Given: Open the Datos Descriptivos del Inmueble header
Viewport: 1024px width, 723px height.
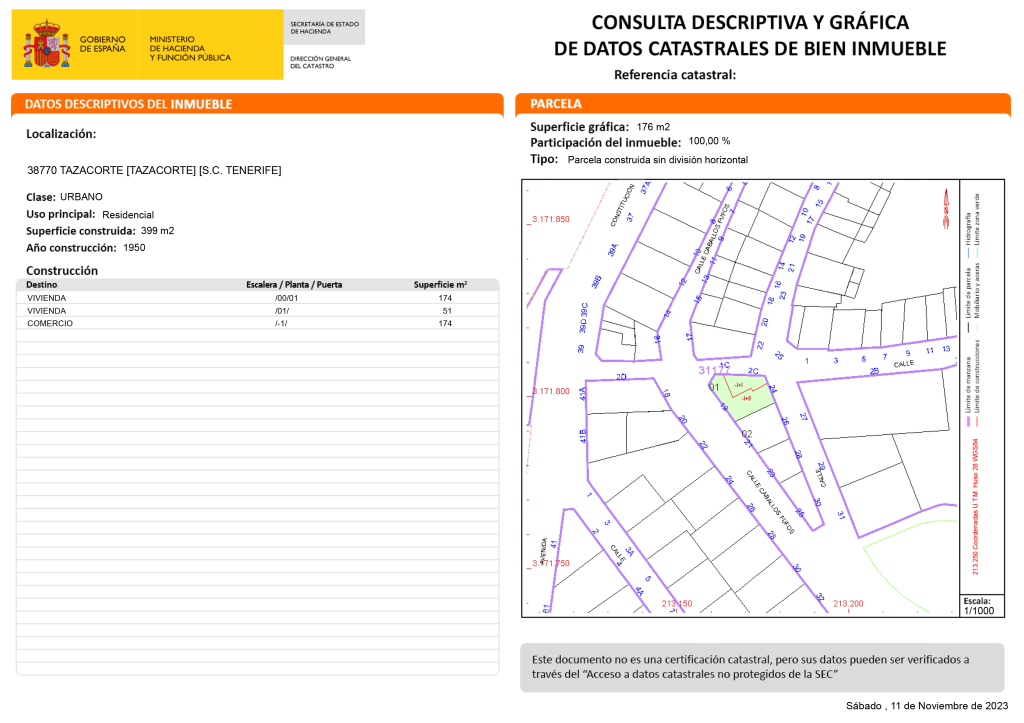Looking at the screenshot, I should point(128,104).
